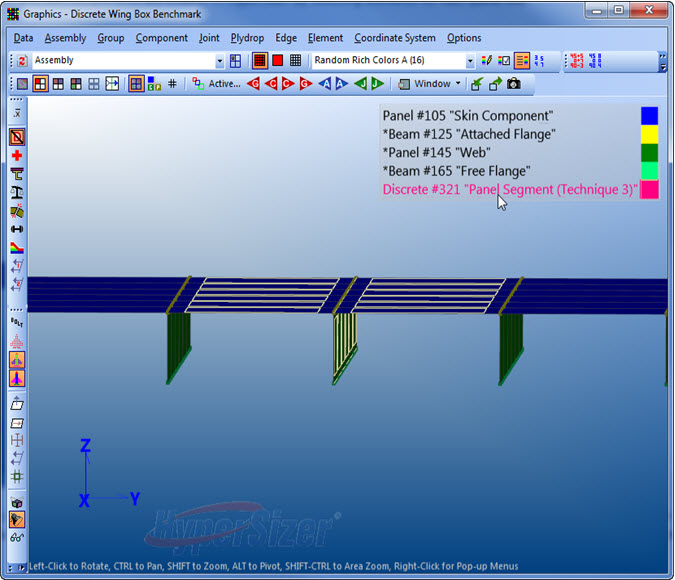Click the pink Panel Segment color swatch
Image resolution: width=675 pixels, height=580 pixels.
tap(649, 189)
